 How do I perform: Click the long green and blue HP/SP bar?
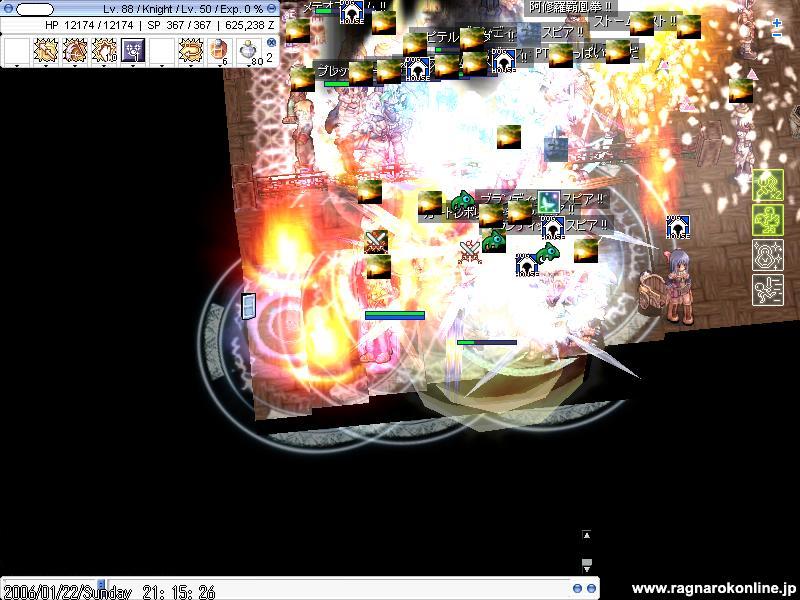395,315
